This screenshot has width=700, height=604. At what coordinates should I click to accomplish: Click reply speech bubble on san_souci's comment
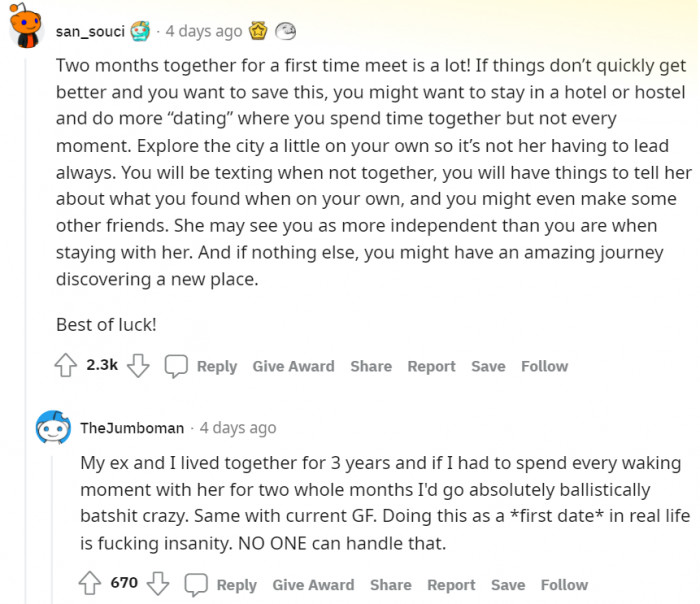[176, 366]
